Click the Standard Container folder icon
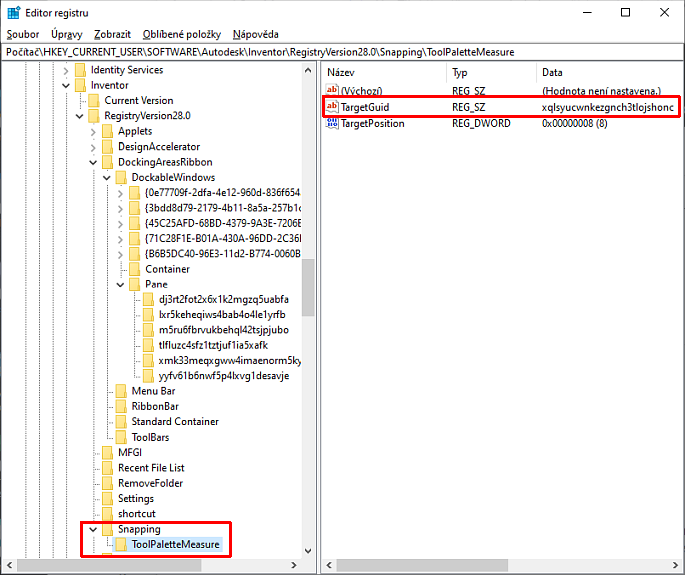Image resolution: width=685 pixels, height=575 pixels. [x=121, y=422]
